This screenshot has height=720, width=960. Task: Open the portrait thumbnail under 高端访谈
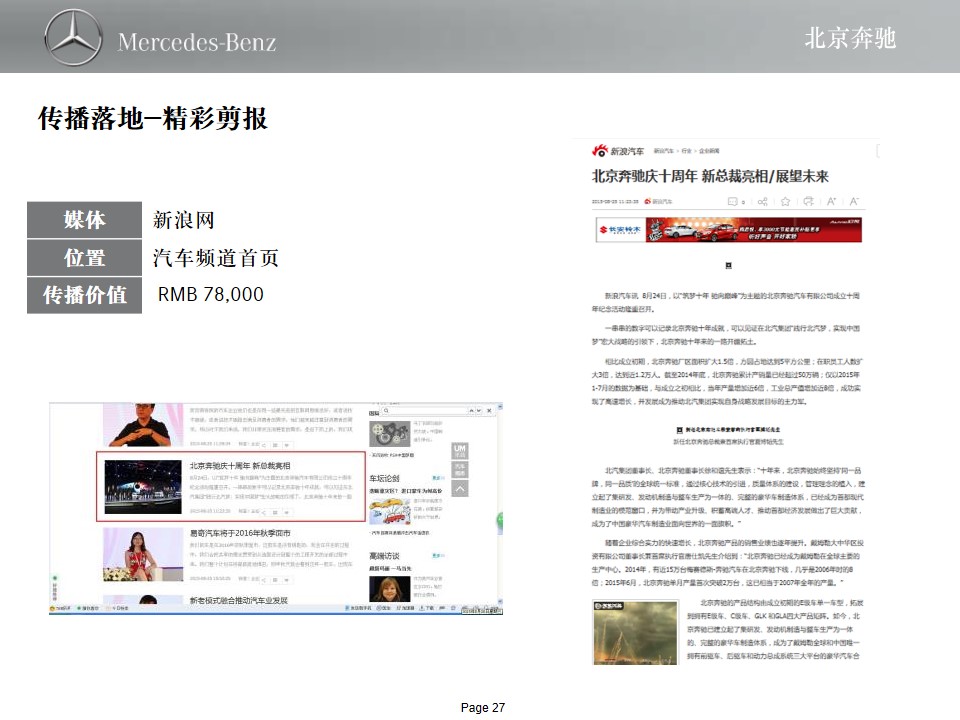389,589
